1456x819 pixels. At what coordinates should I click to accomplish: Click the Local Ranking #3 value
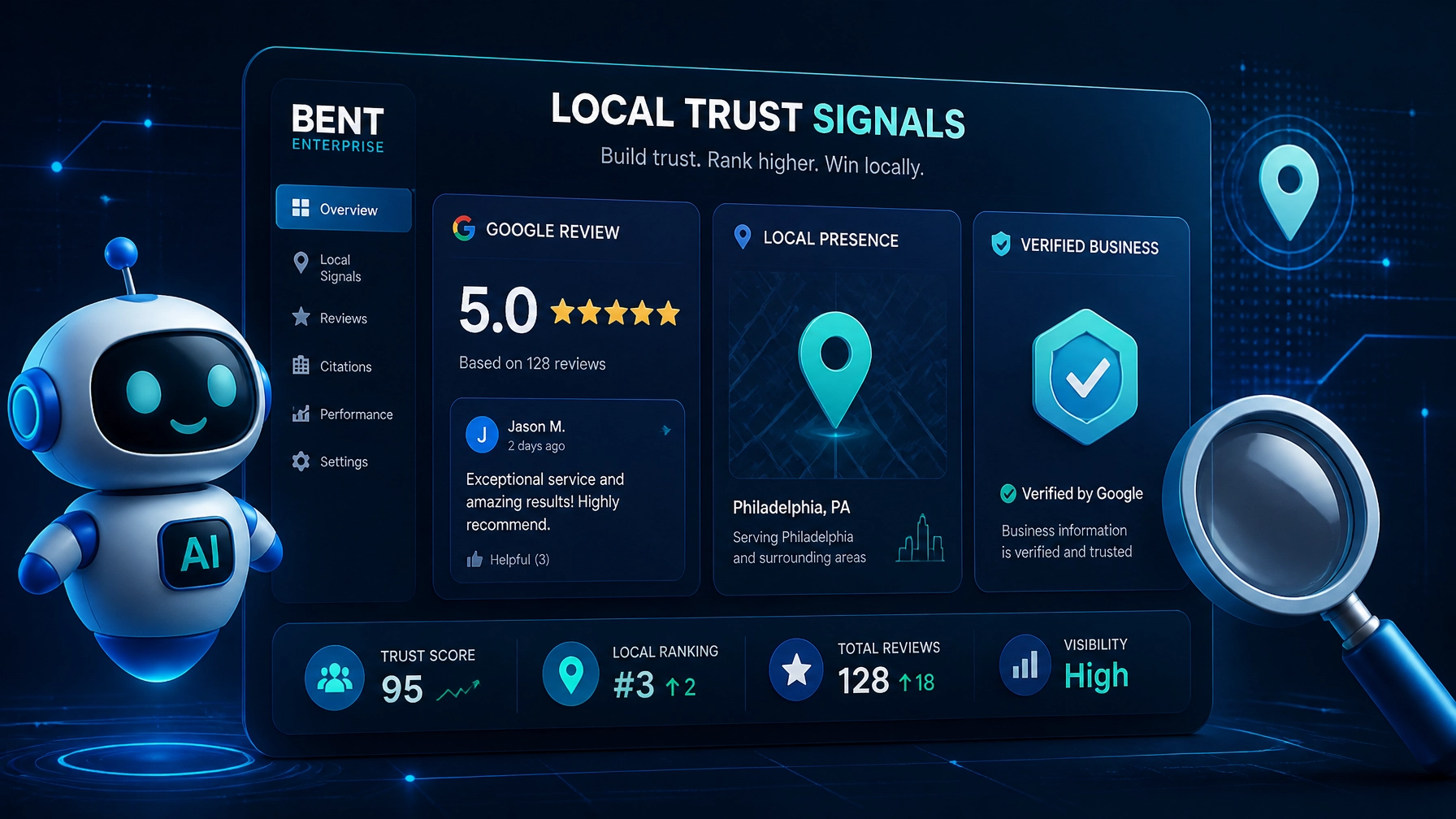(x=634, y=685)
